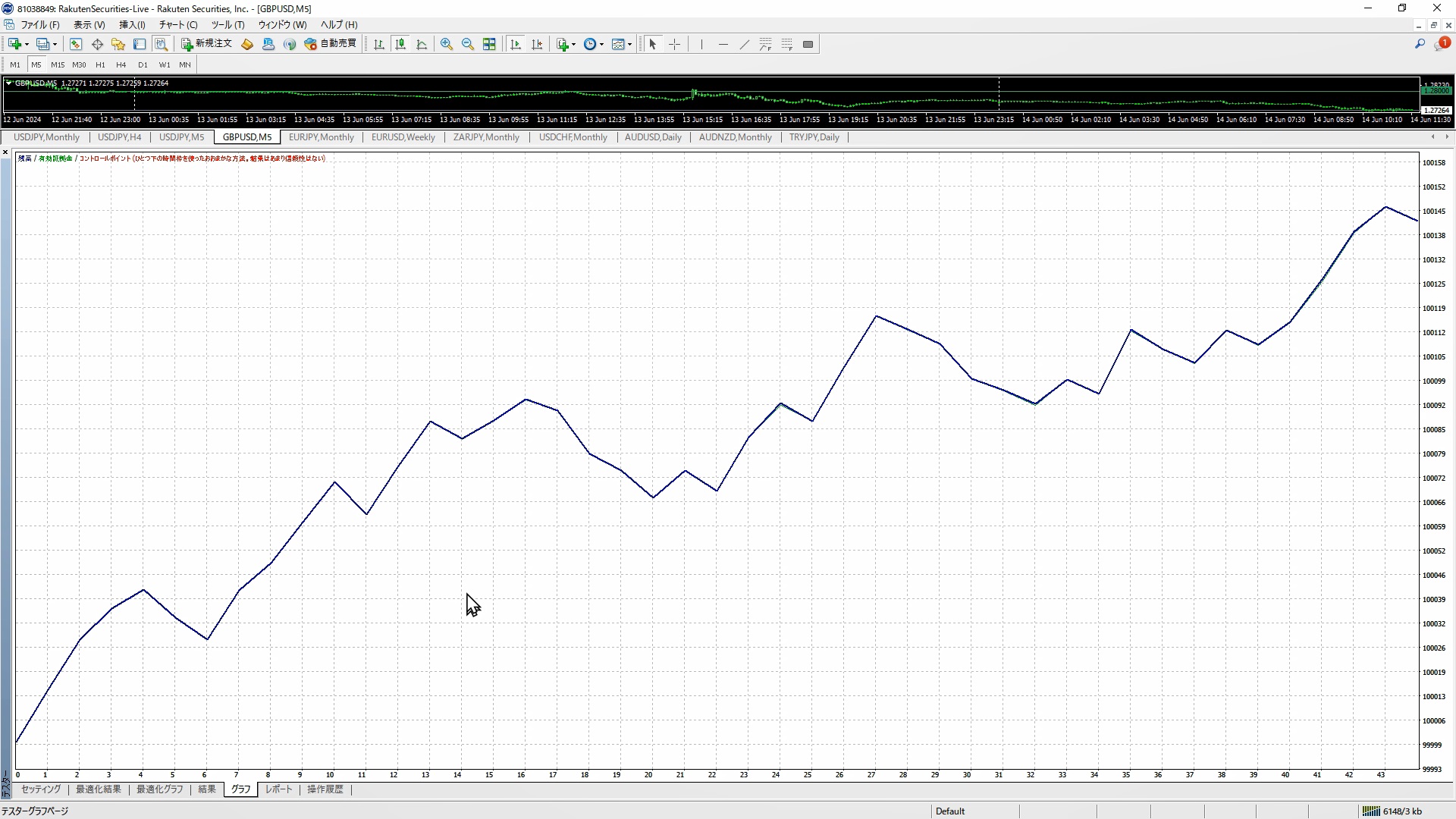Select the trendline drawing tool
Viewport: 1456px width, 819px height.
(744, 44)
